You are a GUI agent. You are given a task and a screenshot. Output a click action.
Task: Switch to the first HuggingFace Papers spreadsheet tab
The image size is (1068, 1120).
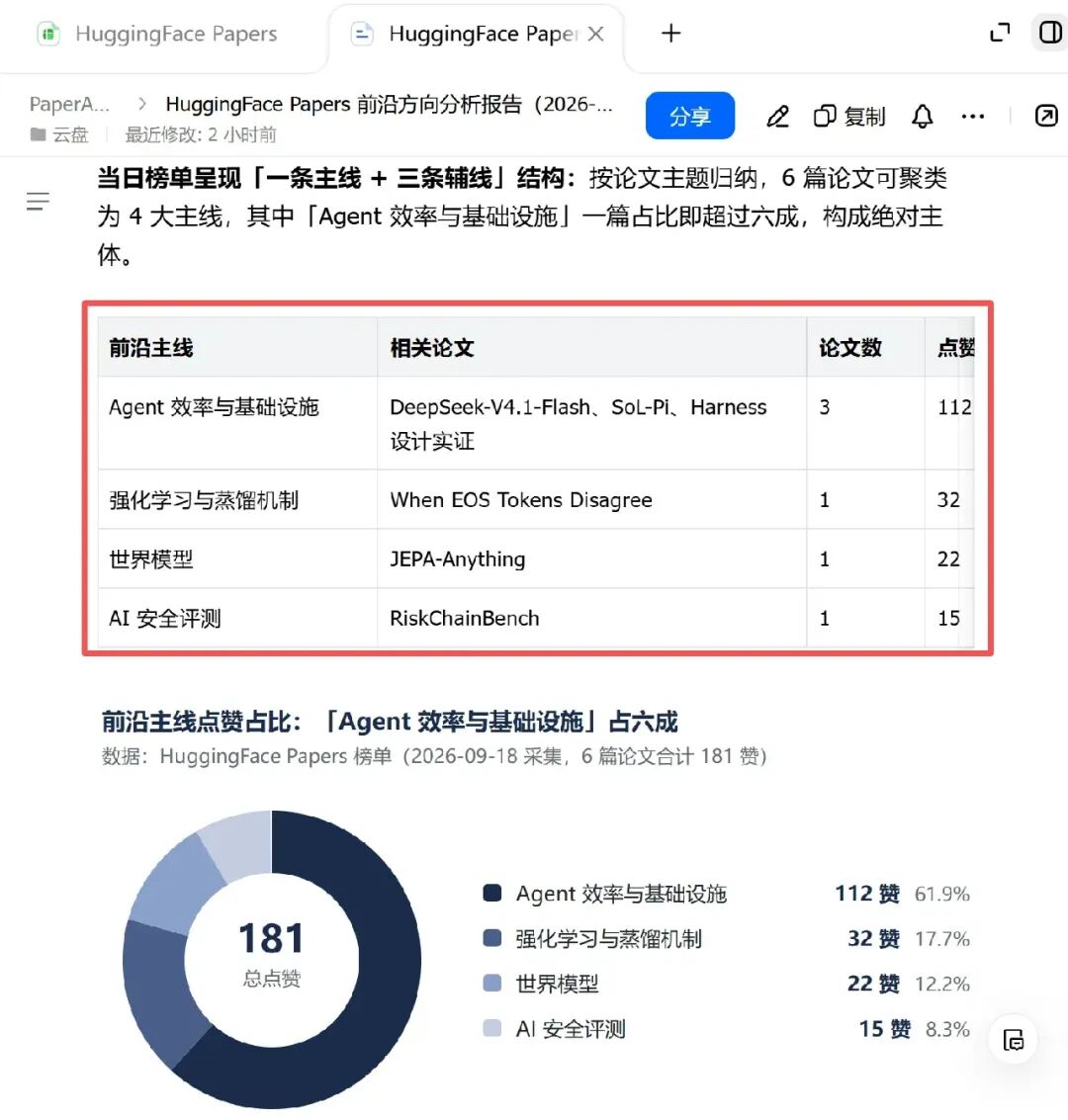(158, 34)
